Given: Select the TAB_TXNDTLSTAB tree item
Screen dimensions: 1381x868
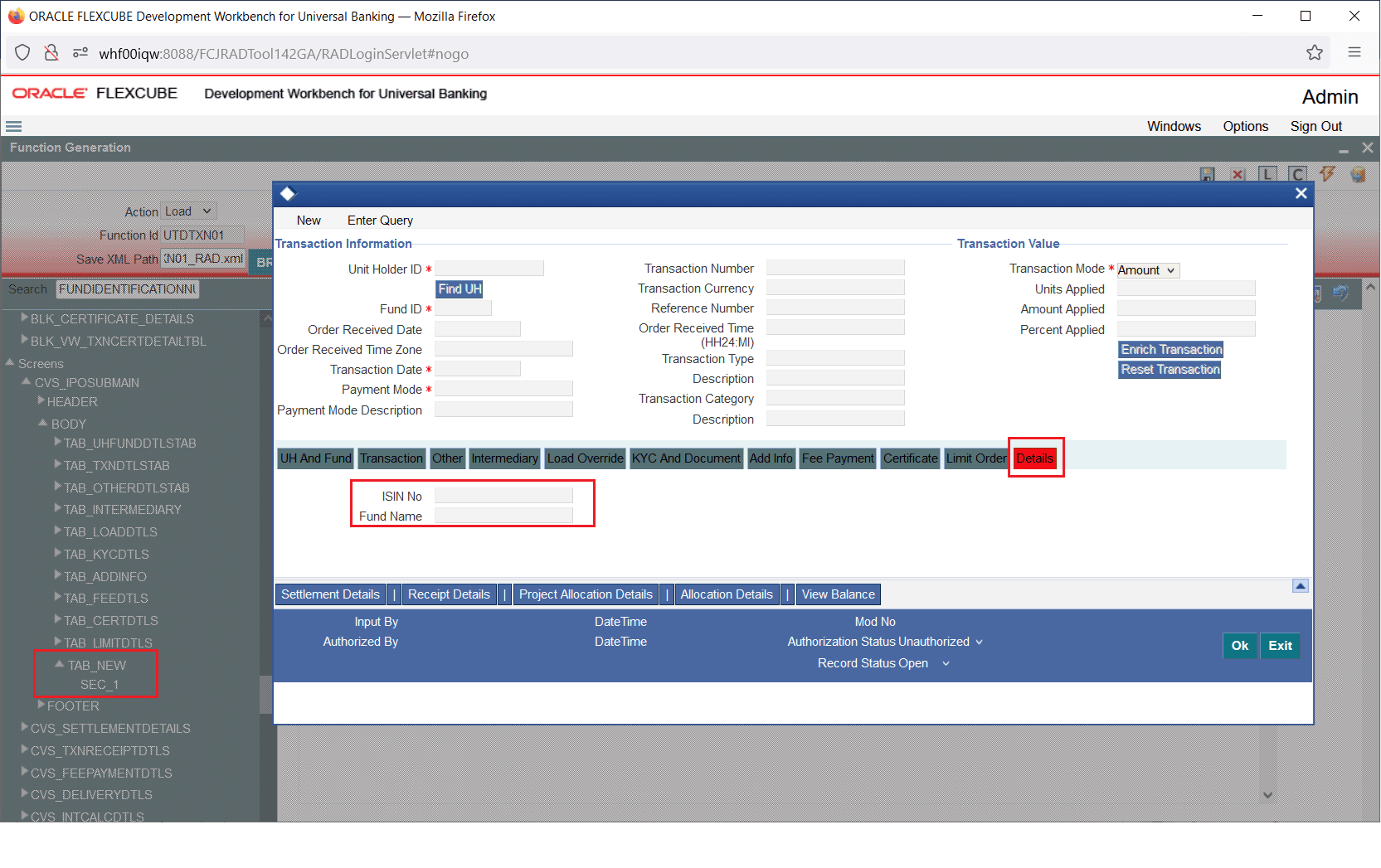Looking at the screenshot, I should tap(117, 466).
